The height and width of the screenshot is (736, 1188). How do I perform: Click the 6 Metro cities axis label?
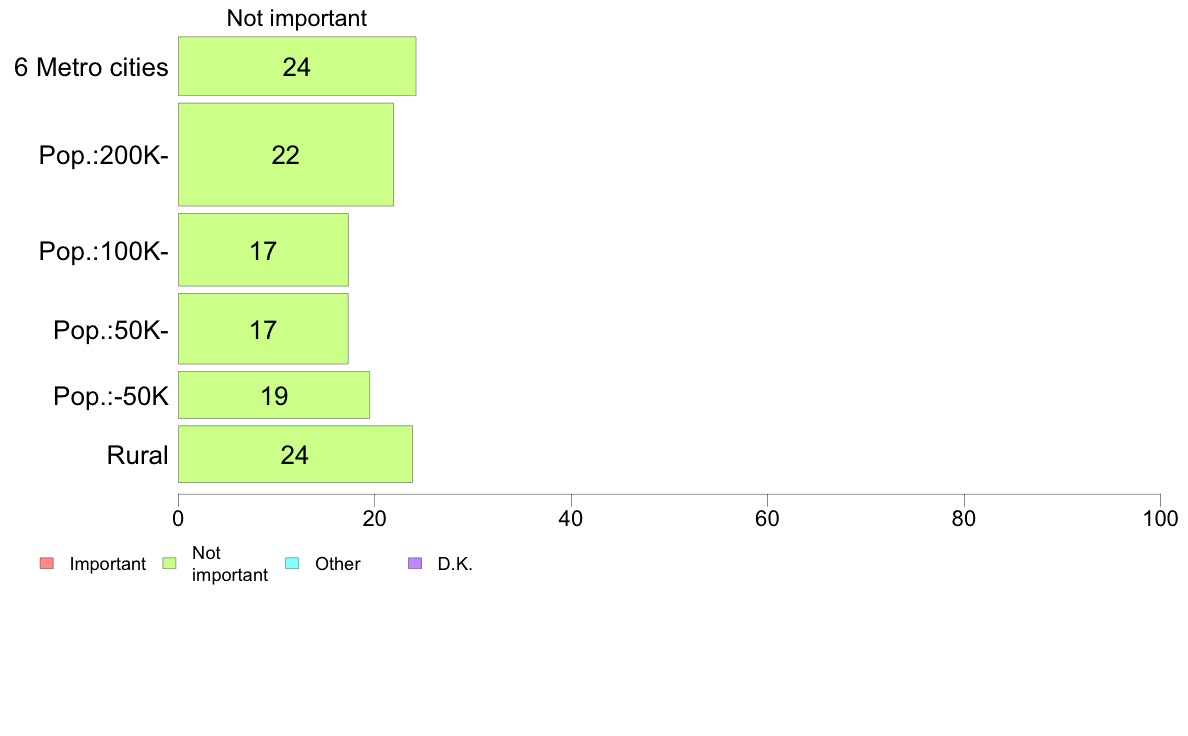pyautogui.click(x=91, y=67)
